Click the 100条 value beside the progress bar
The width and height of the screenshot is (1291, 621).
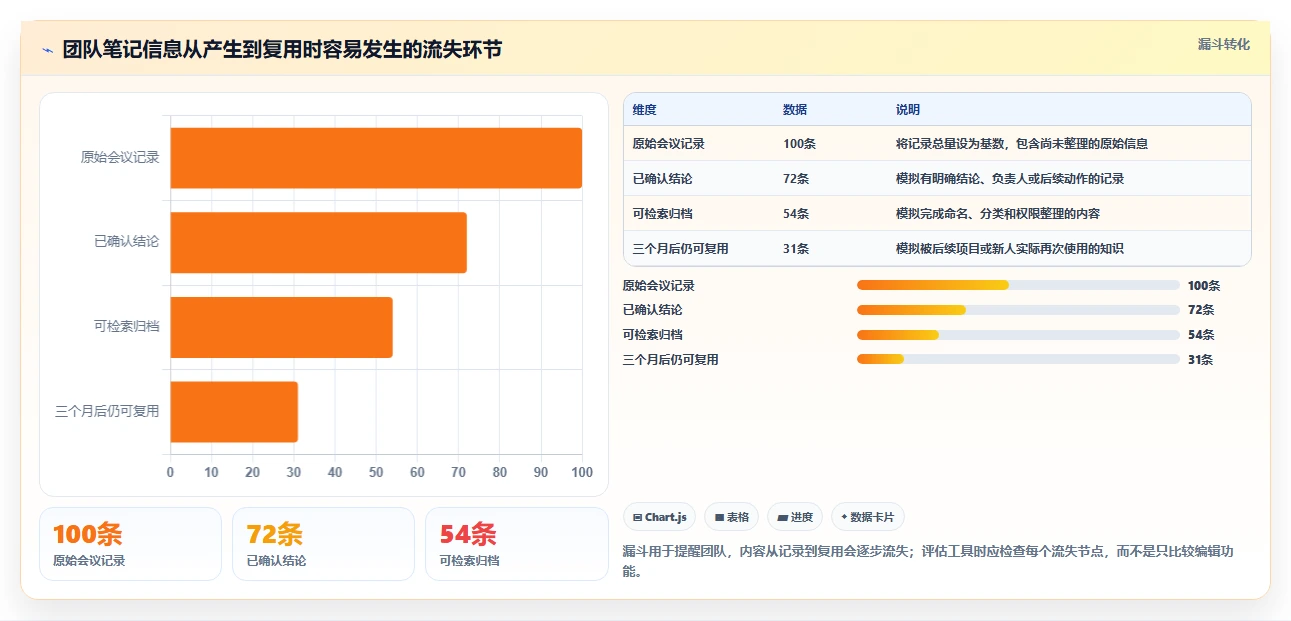click(x=1204, y=286)
